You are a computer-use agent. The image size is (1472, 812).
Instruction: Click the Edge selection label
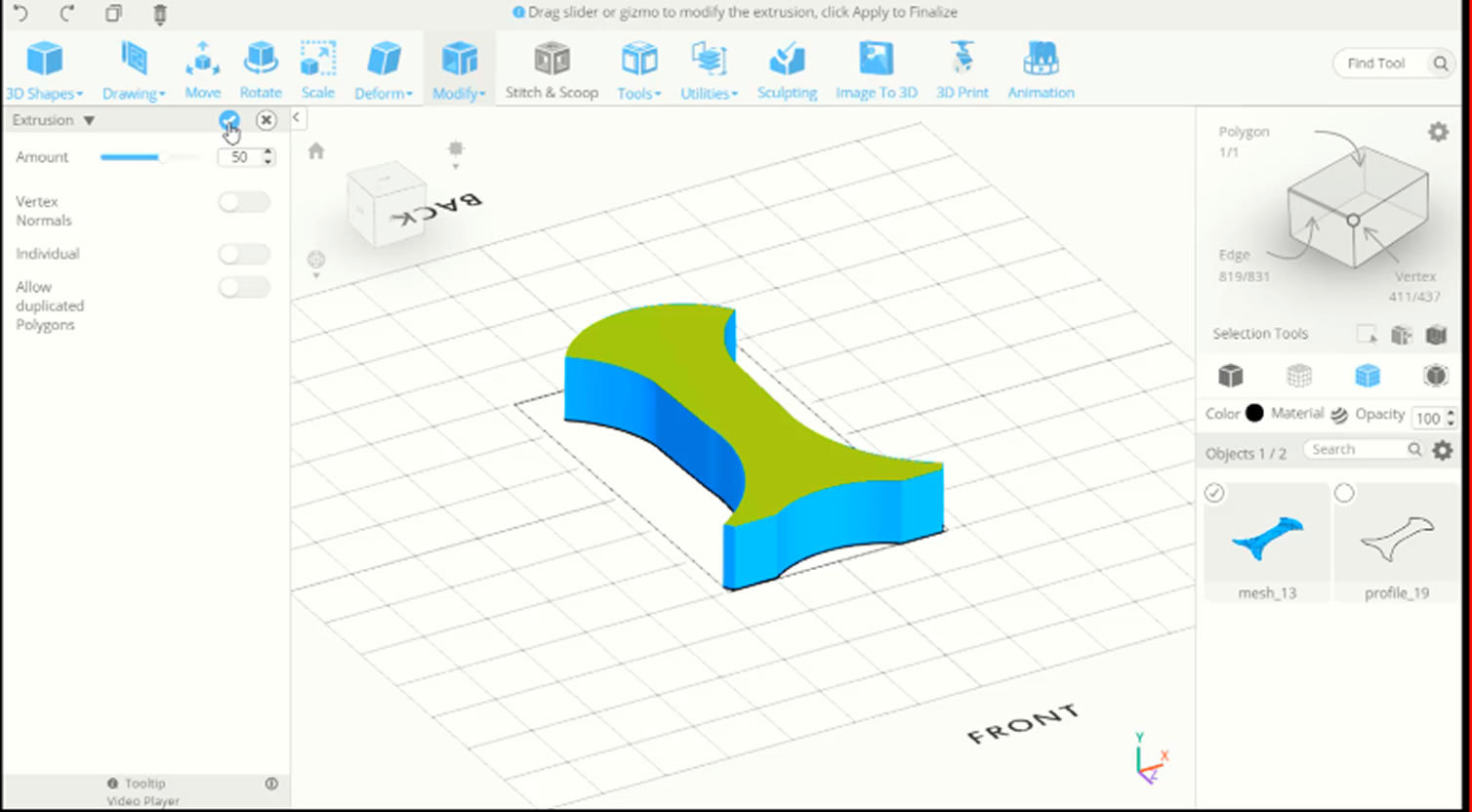click(x=1234, y=255)
